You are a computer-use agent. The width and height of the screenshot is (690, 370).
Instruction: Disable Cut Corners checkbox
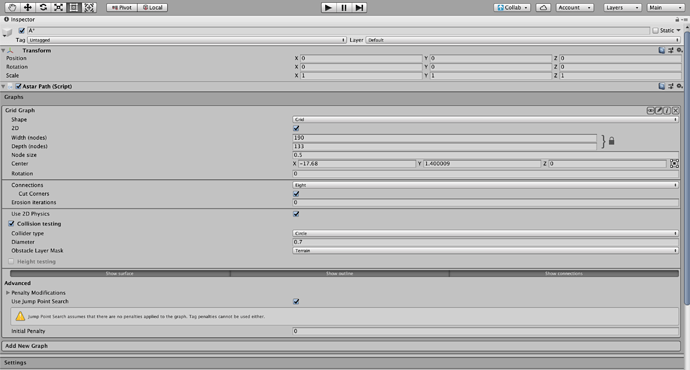tap(296, 194)
